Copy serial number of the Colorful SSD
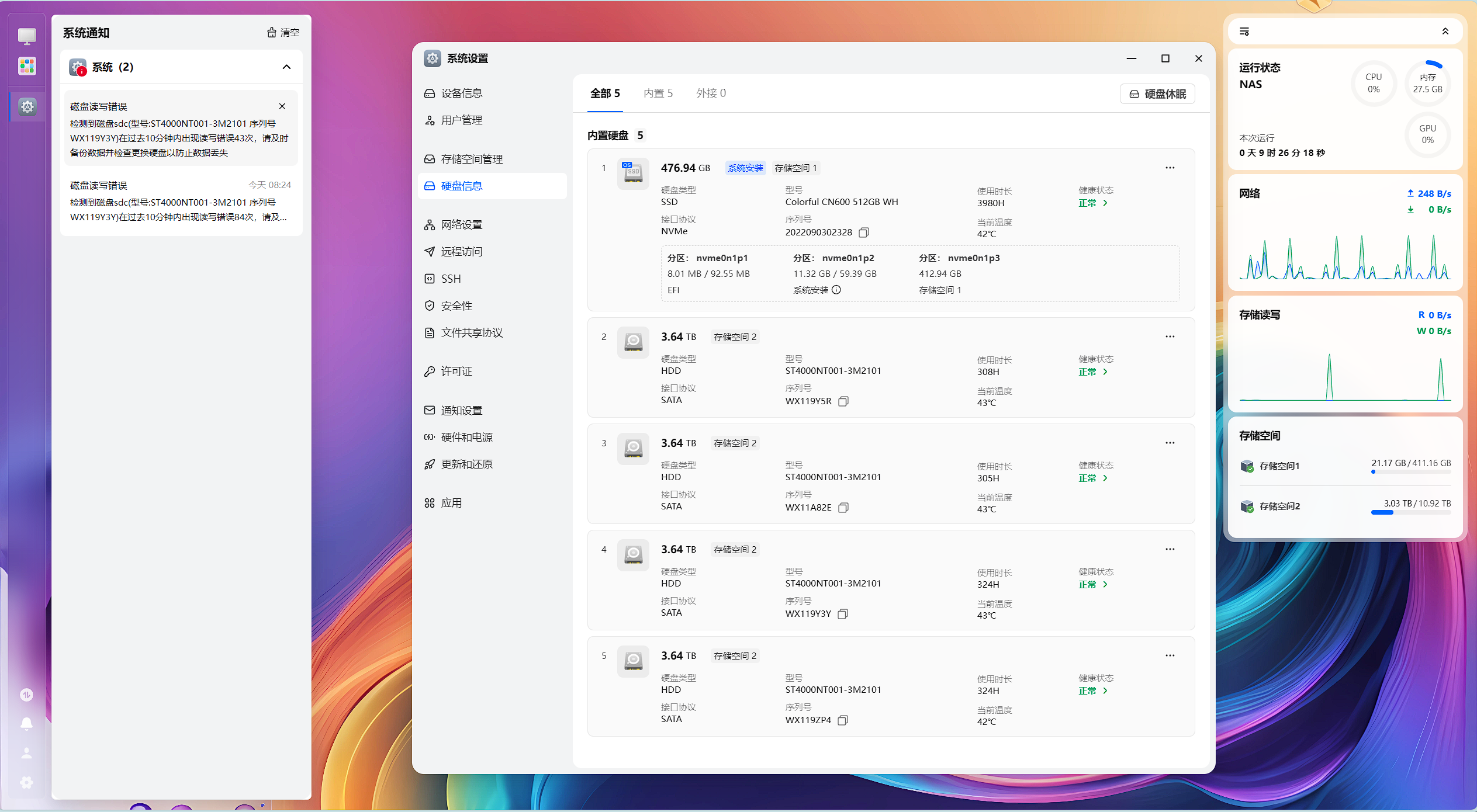This screenshot has height=812, width=1477. tap(863, 233)
